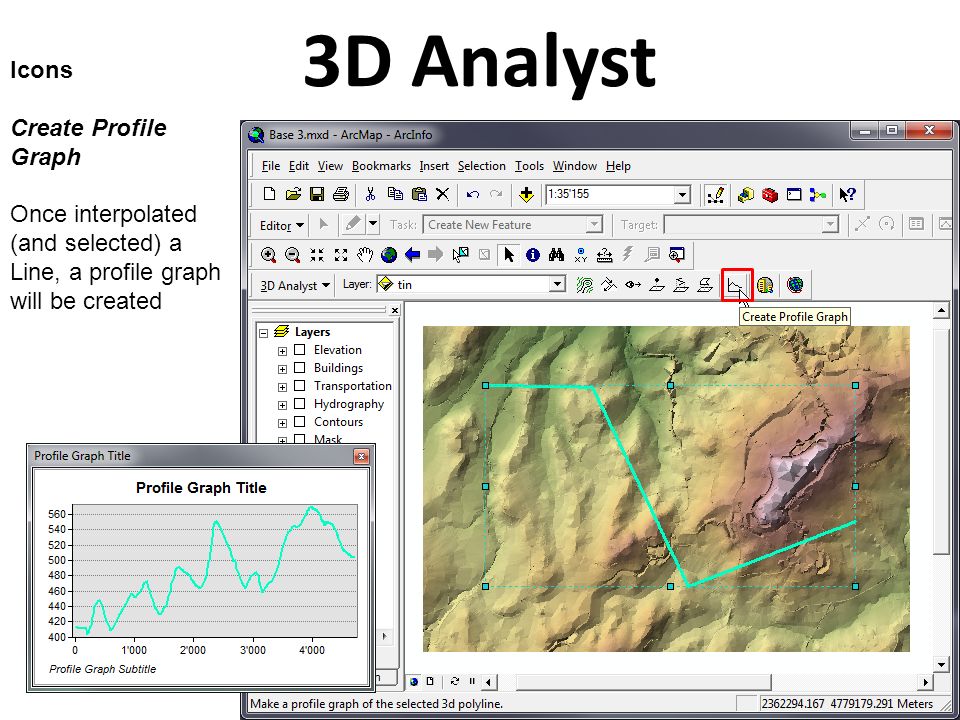Open a map document with Open icon
Viewport: 960px width, 720px height.
293,195
